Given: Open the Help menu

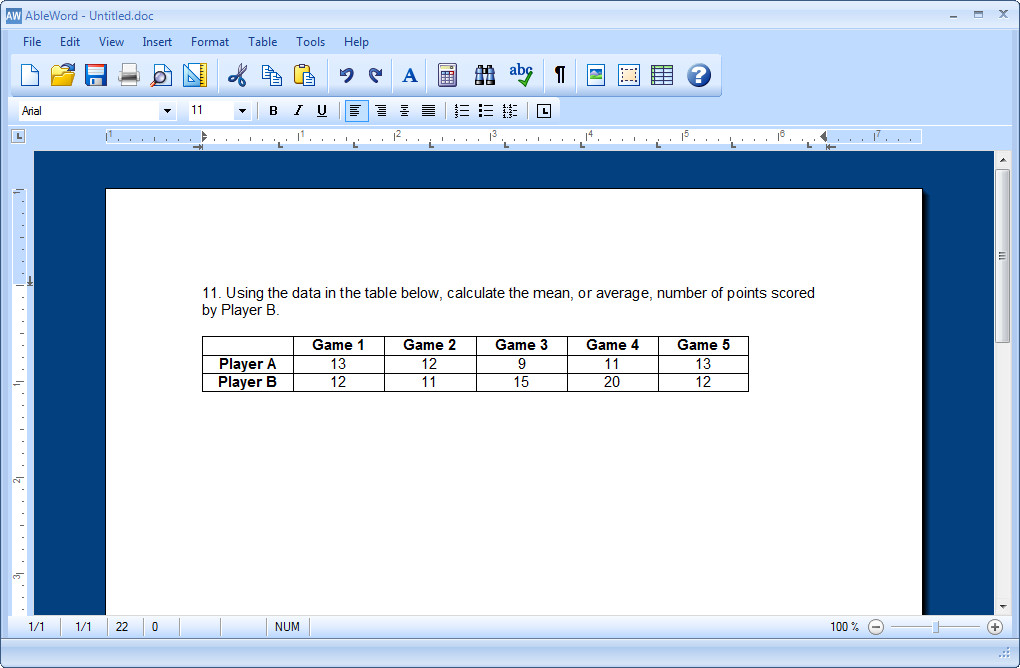Looking at the screenshot, I should point(356,42).
